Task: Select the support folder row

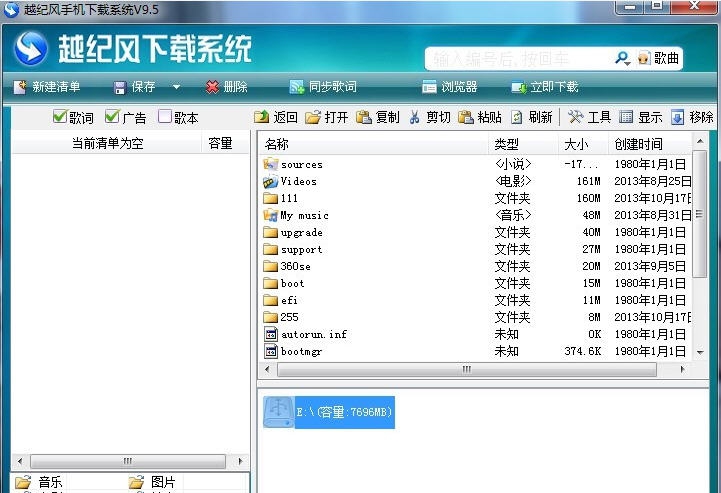Action: [x=476, y=249]
